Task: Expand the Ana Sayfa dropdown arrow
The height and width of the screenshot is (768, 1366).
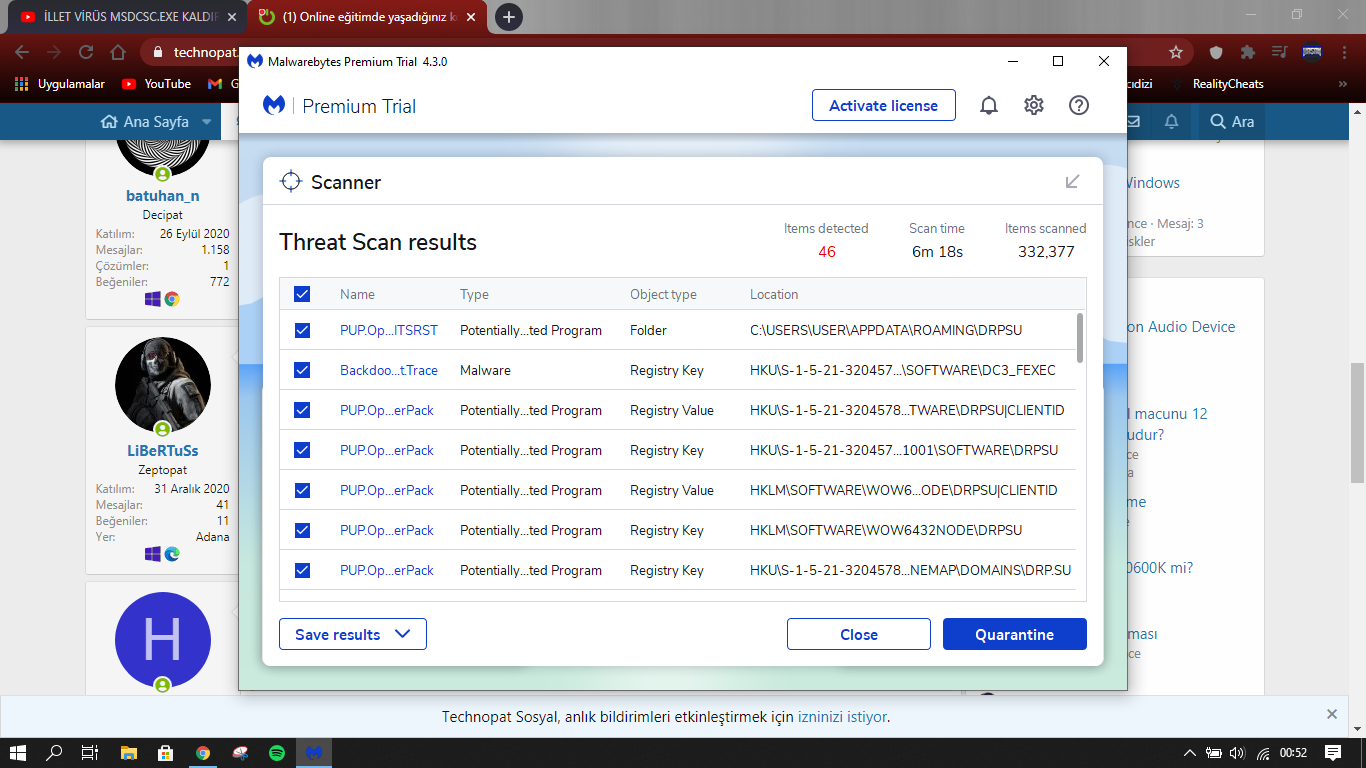Action: click(207, 122)
